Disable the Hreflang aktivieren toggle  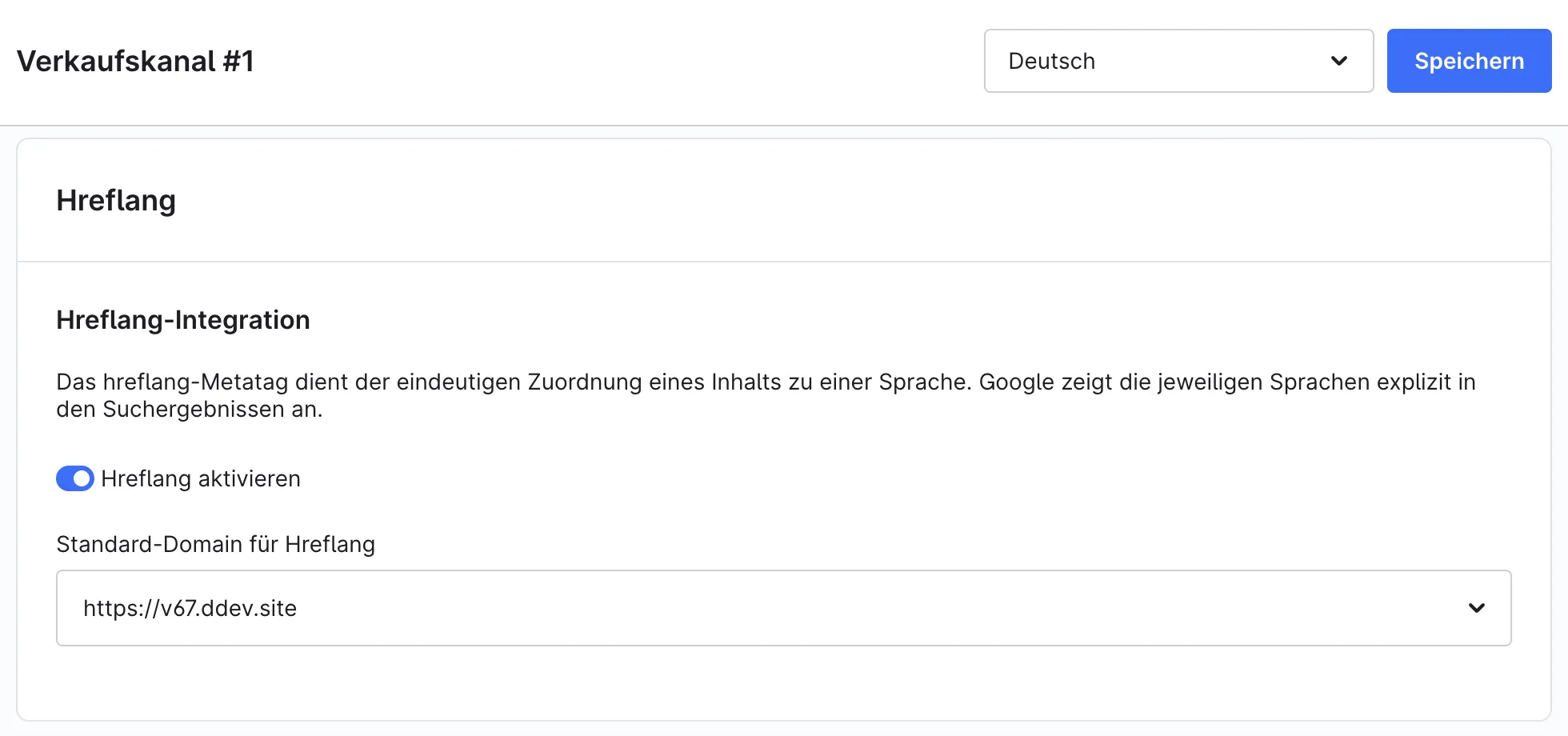tap(75, 478)
